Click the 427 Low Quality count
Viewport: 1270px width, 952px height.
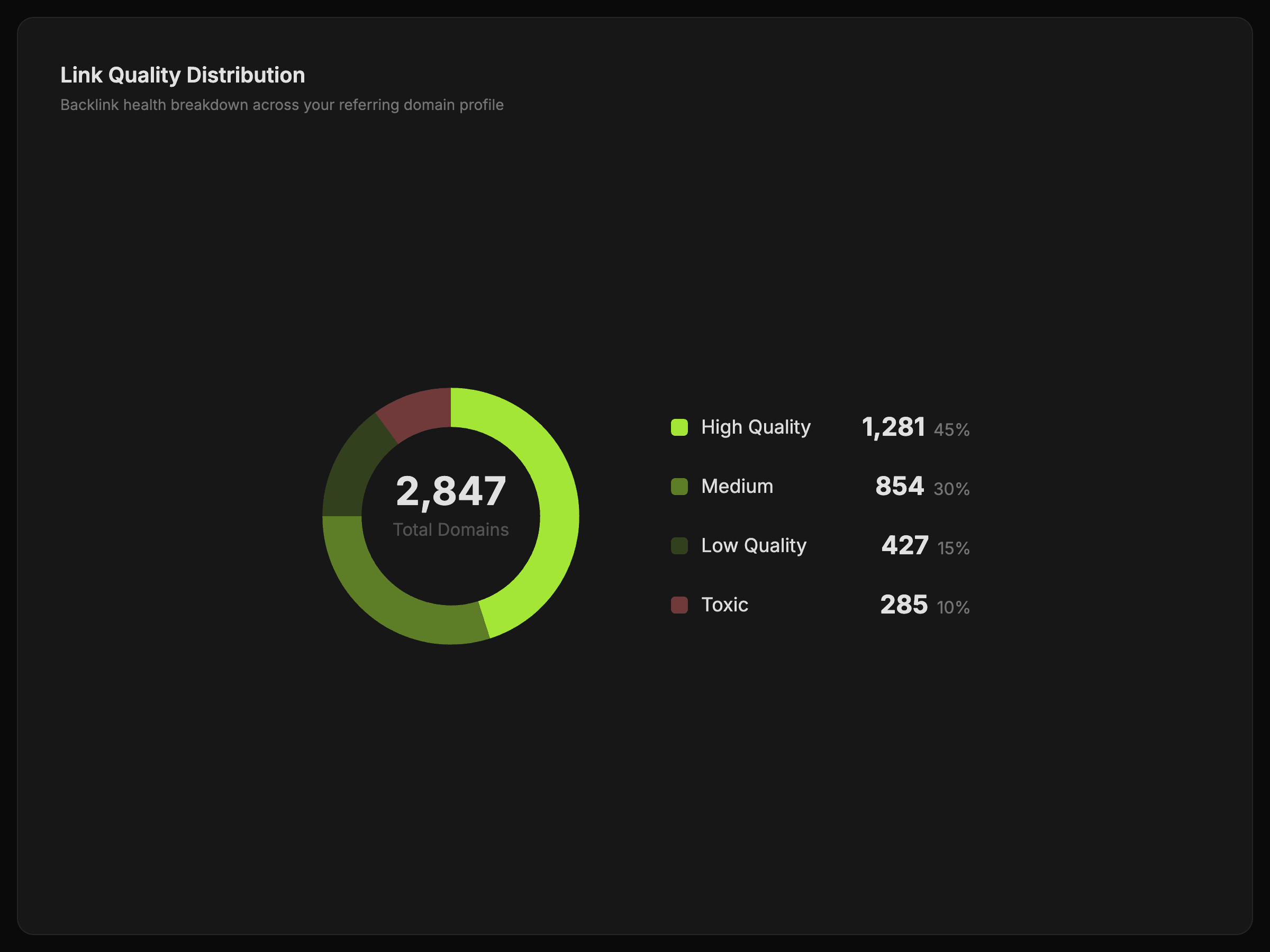(x=904, y=546)
